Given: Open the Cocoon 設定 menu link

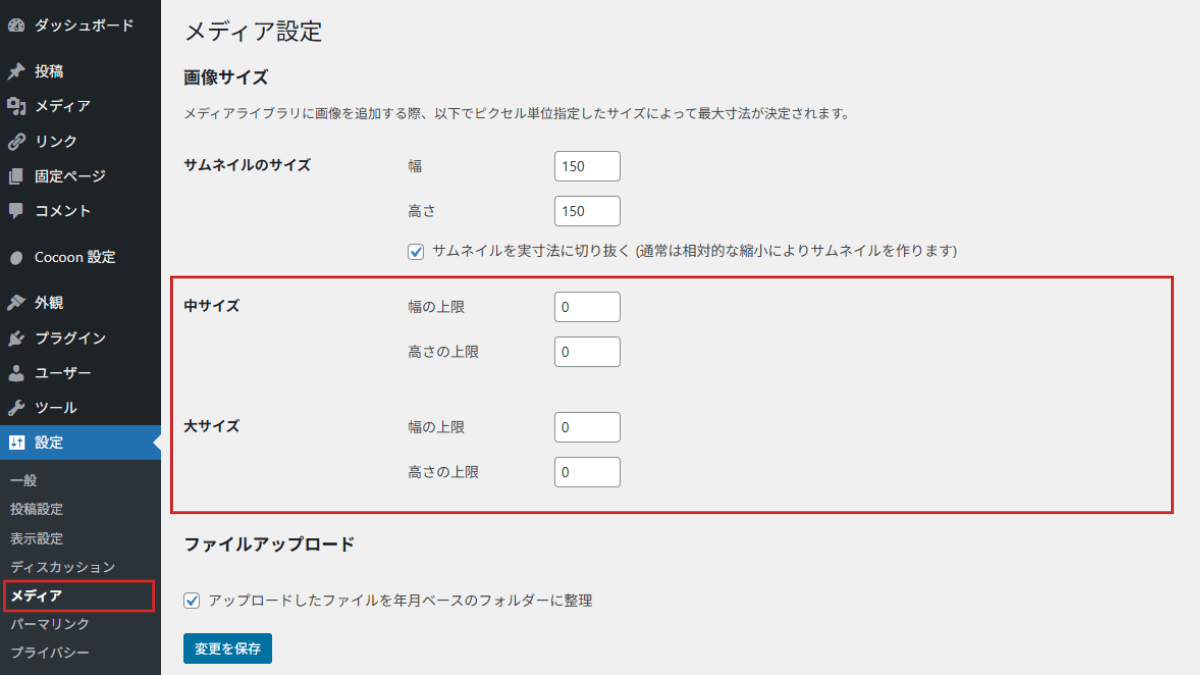Looking at the screenshot, I should point(75,257).
